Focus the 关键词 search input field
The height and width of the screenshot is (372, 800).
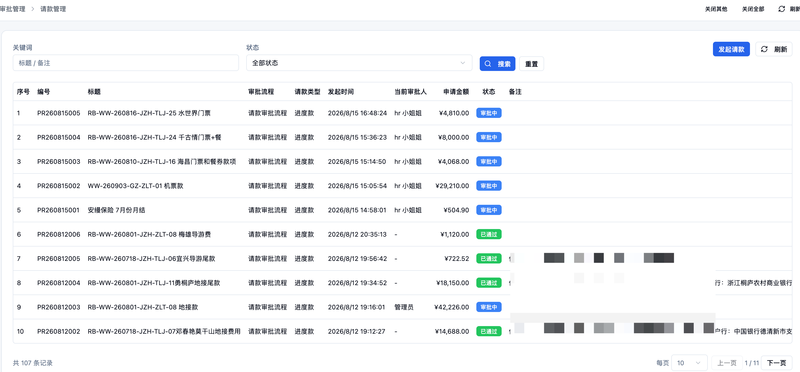126,63
